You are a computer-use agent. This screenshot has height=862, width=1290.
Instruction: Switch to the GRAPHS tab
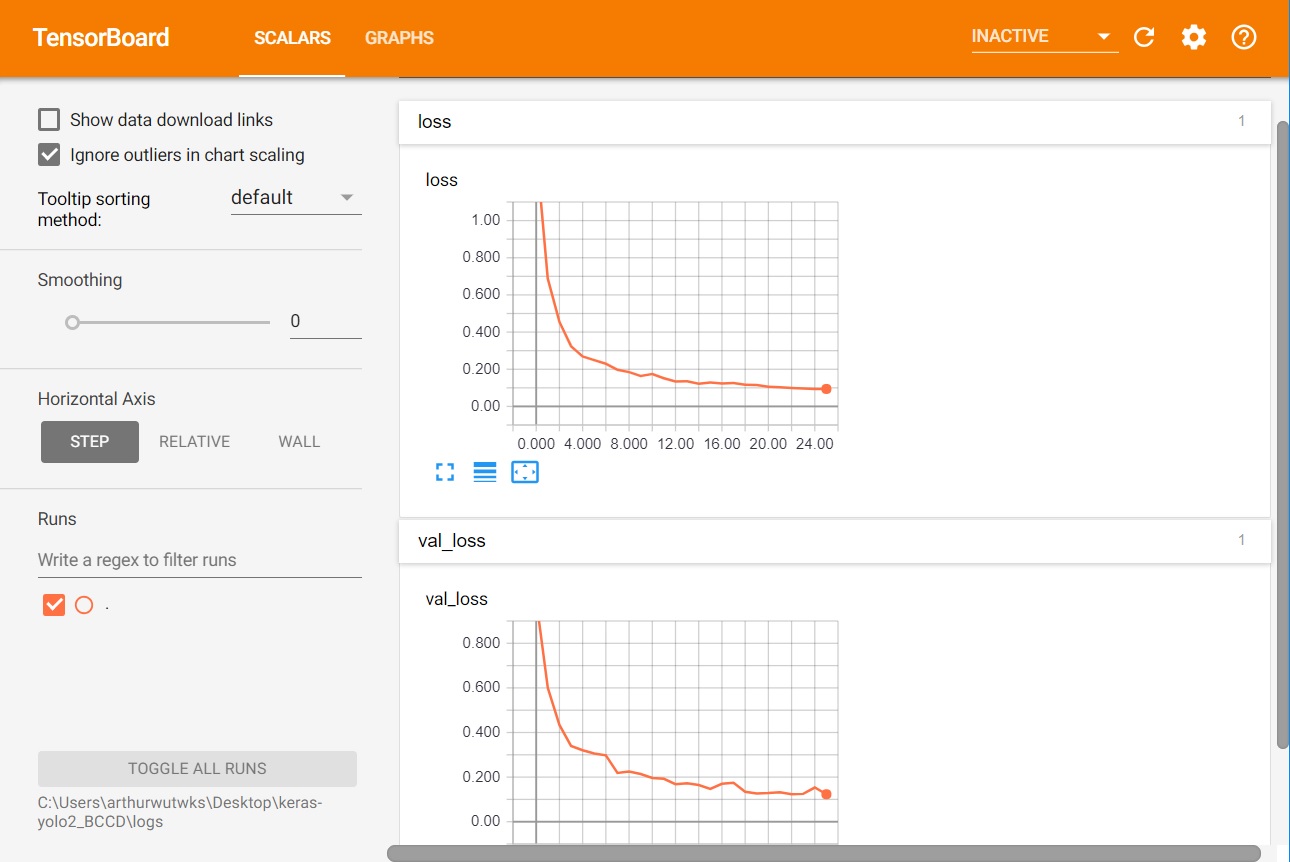pyautogui.click(x=399, y=38)
